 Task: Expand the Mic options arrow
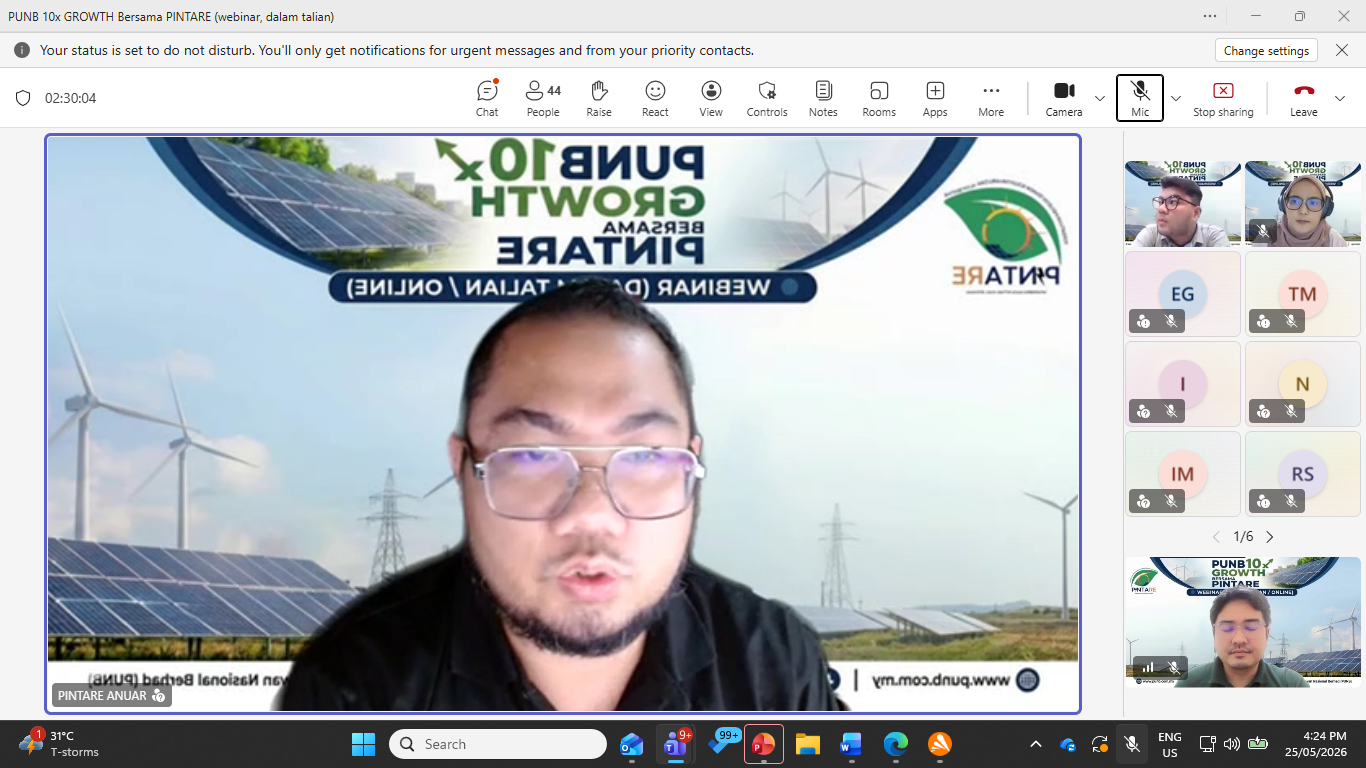pos(1176,98)
